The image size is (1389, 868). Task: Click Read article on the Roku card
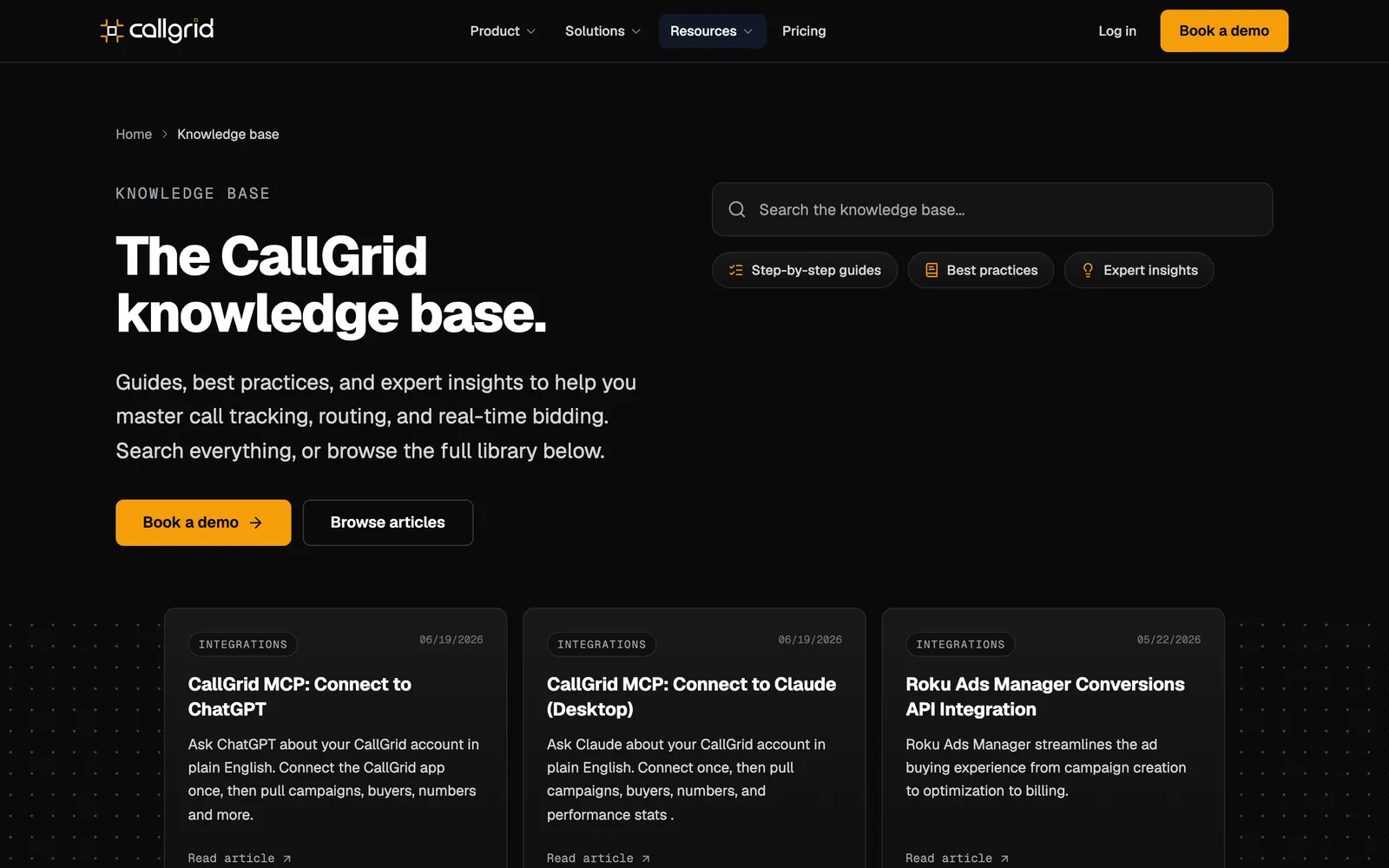pyautogui.click(x=957, y=858)
